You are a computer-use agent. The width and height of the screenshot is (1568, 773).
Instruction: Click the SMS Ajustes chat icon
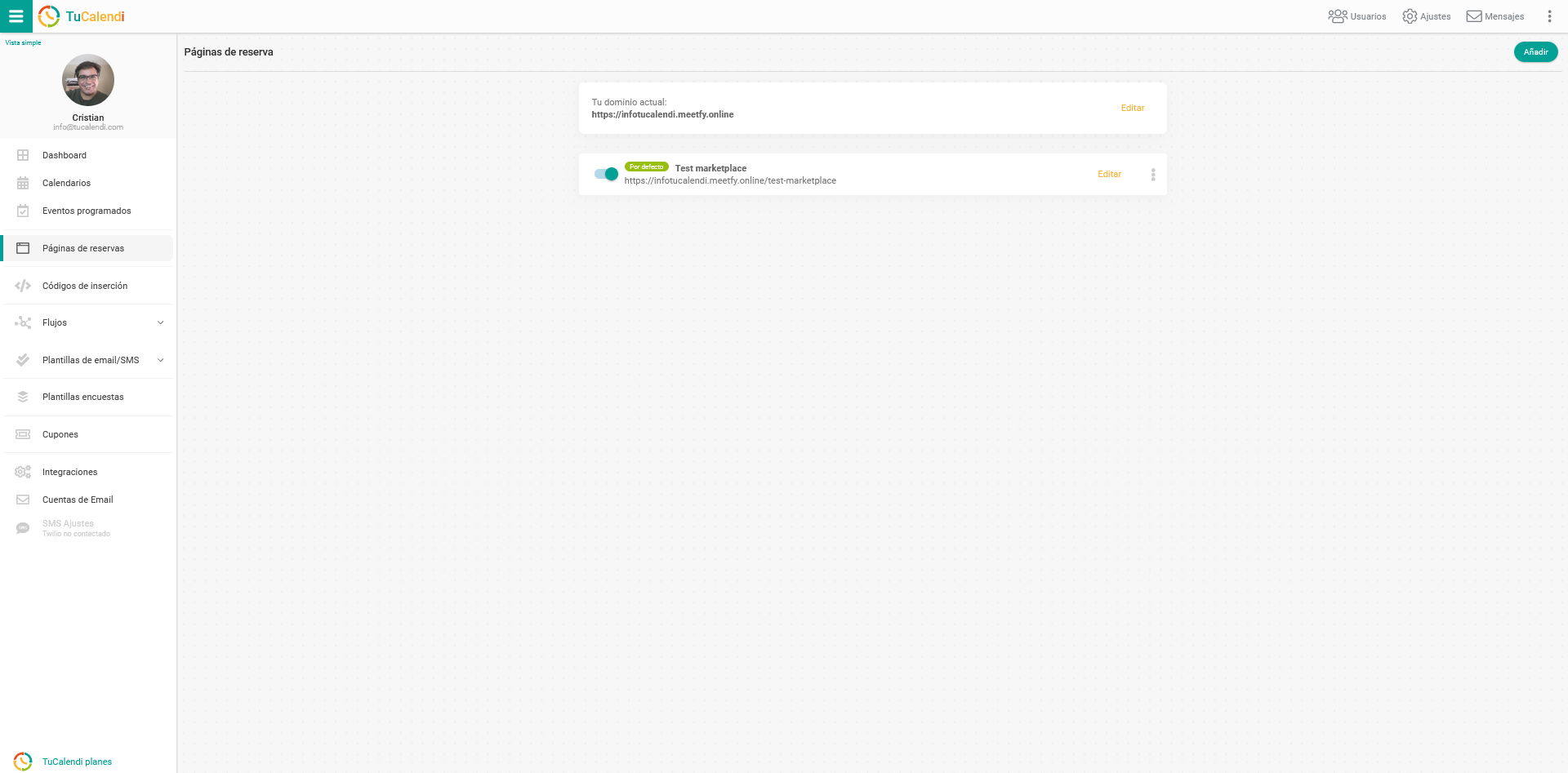pos(23,528)
